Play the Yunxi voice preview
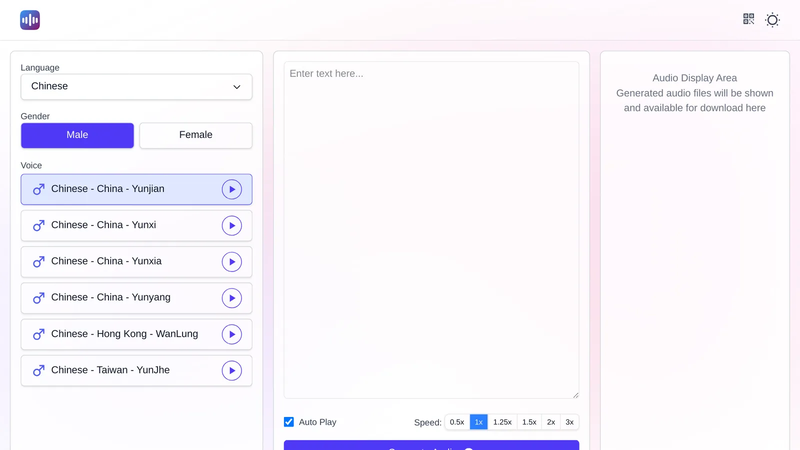 (x=232, y=226)
